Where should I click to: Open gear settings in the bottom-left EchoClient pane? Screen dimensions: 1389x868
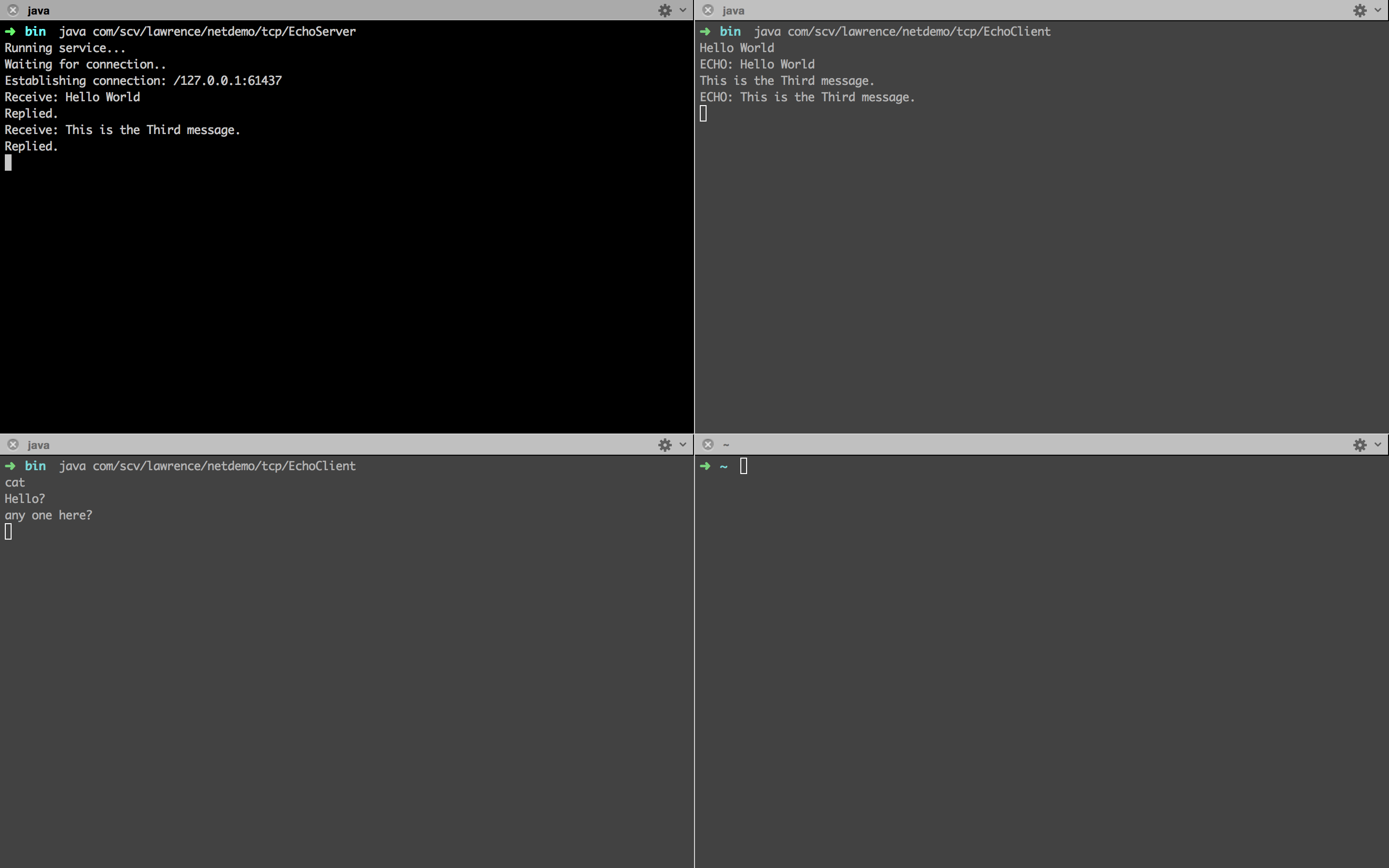(x=665, y=445)
